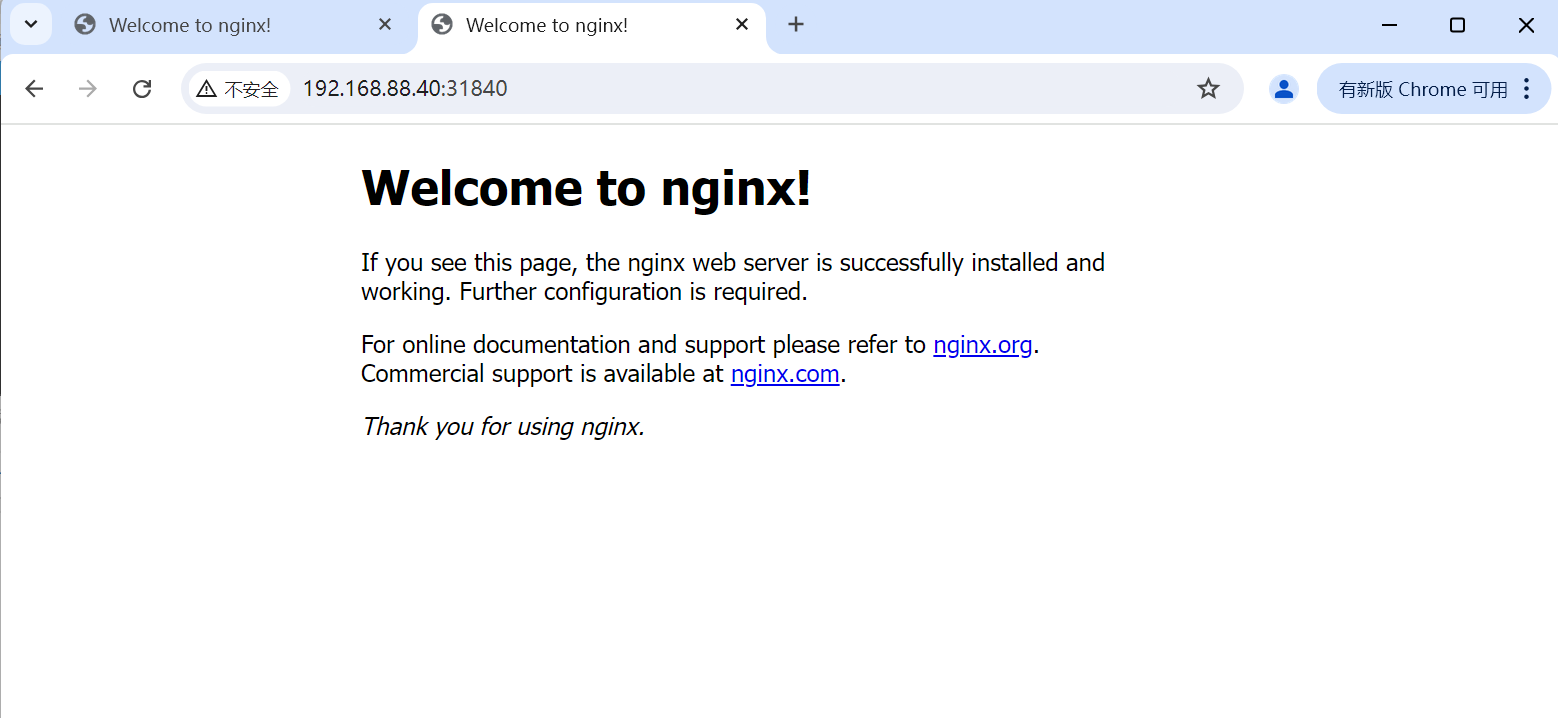Switch to the first Welcome to nginx tab

[x=237, y=25]
